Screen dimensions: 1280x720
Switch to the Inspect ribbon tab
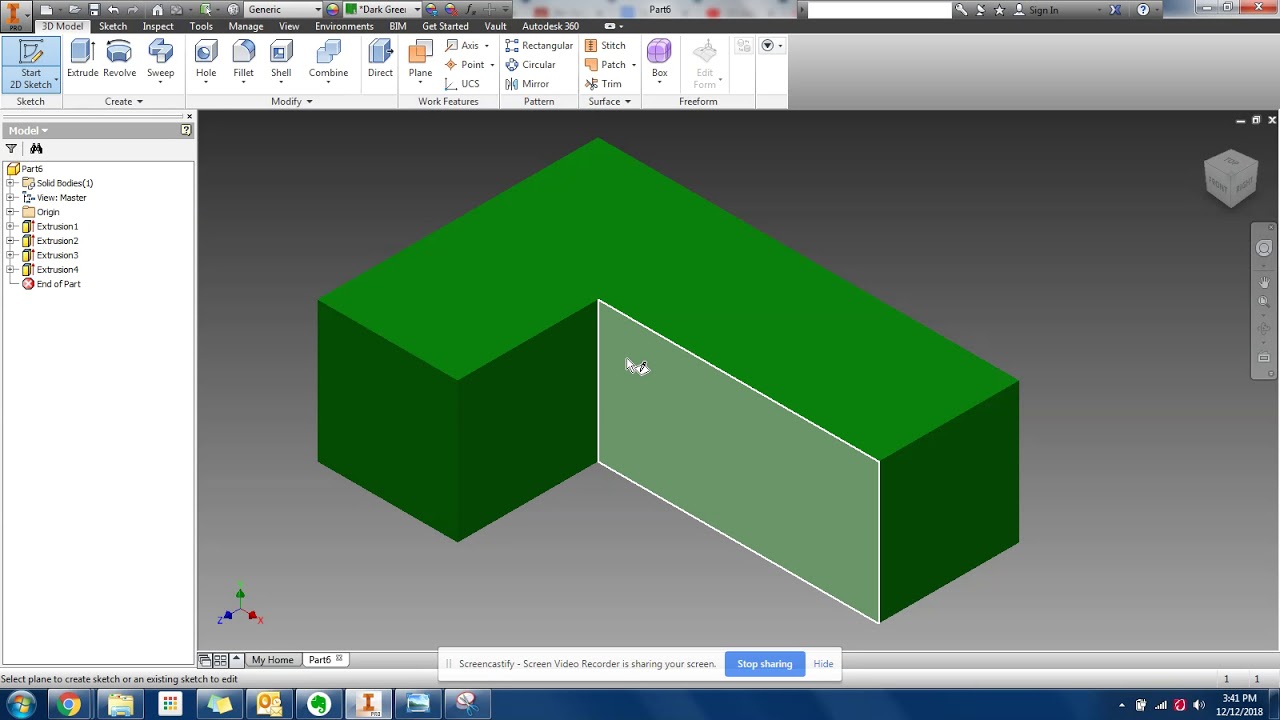[158, 26]
